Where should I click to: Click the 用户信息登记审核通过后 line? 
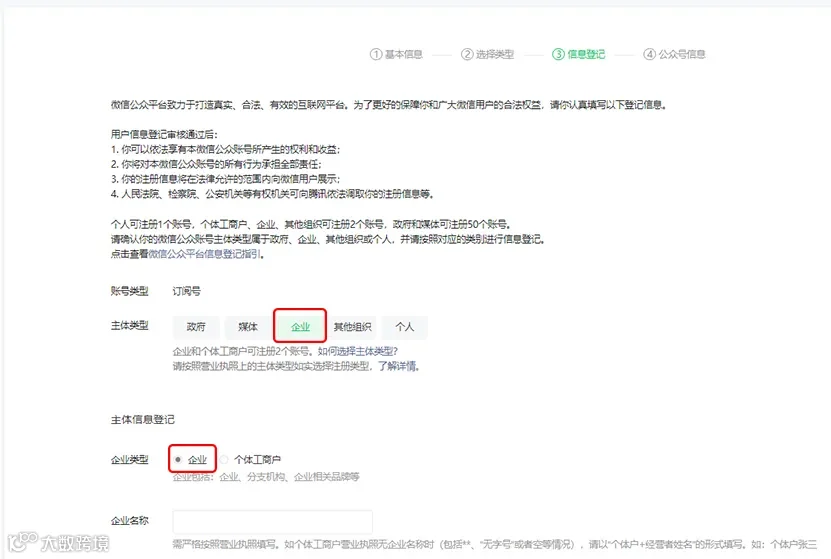164,135
